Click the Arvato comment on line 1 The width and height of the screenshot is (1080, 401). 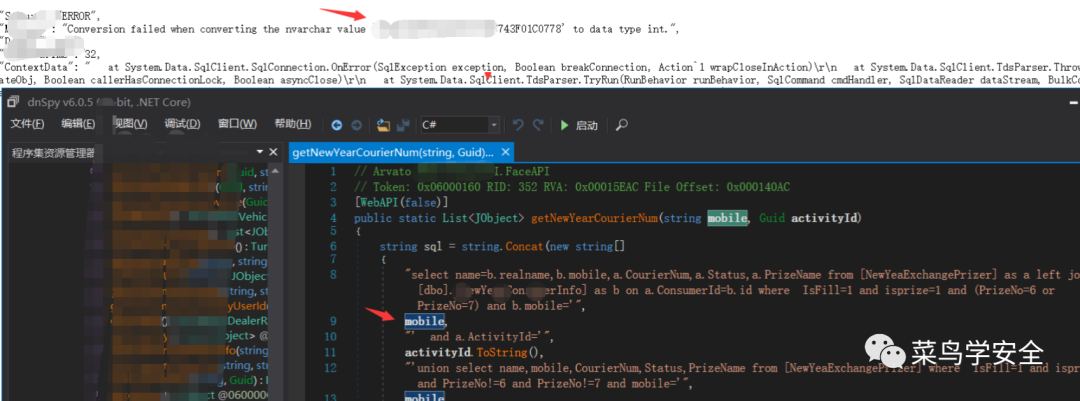click(451, 172)
